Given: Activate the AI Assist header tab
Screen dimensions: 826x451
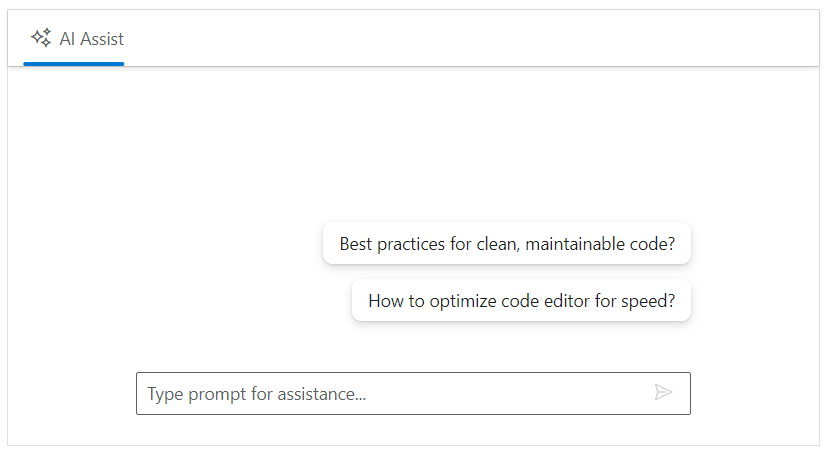Looking at the screenshot, I should click(x=75, y=40).
